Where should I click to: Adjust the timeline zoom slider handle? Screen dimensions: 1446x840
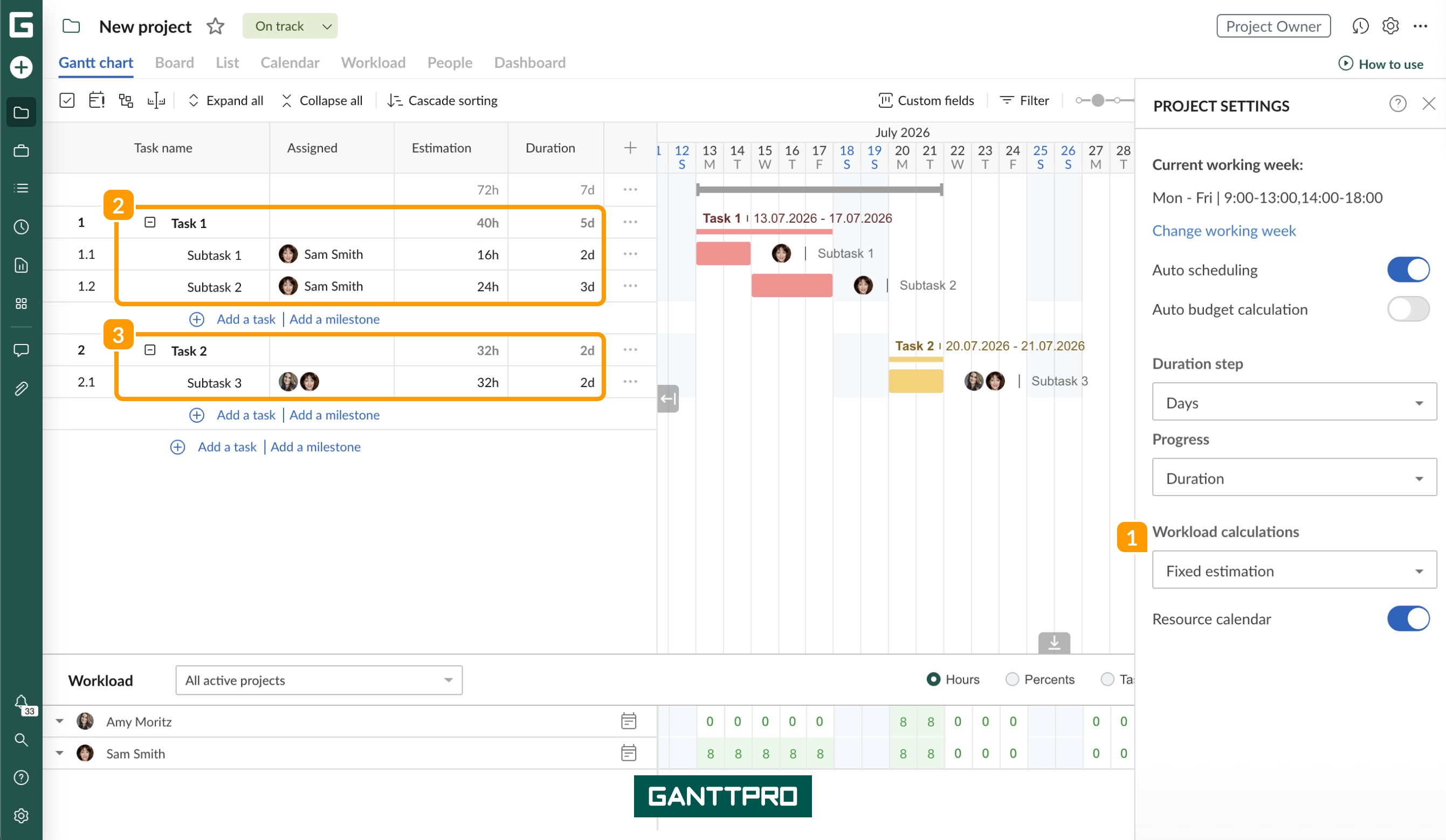tap(1098, 100)
